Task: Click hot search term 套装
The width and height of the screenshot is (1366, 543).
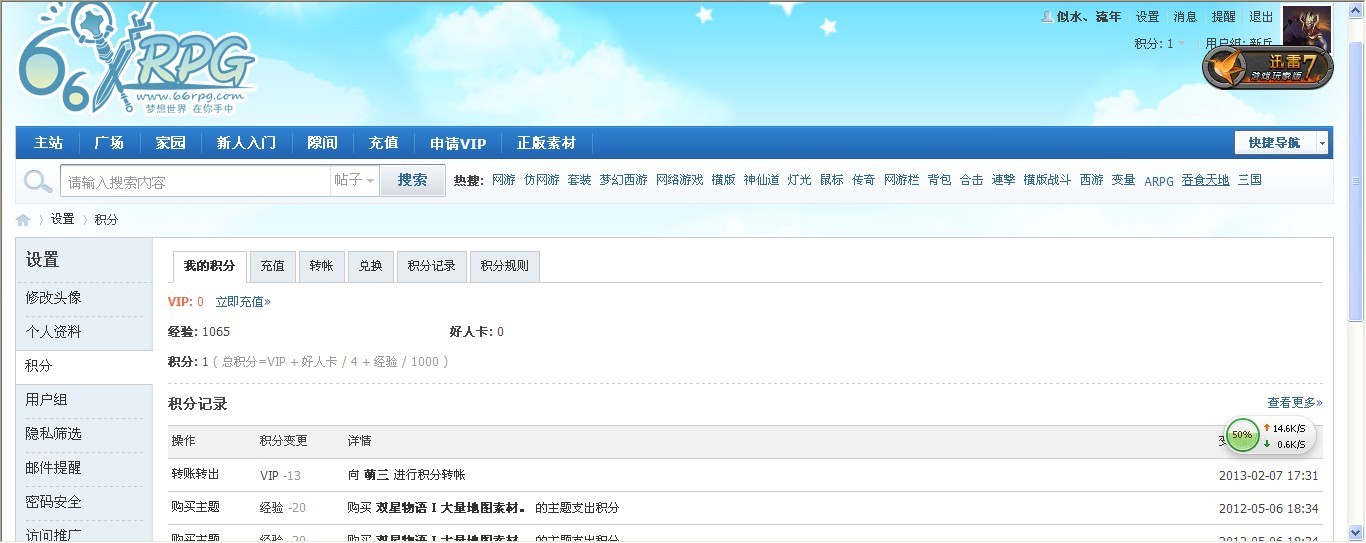Action: (579, 181)
